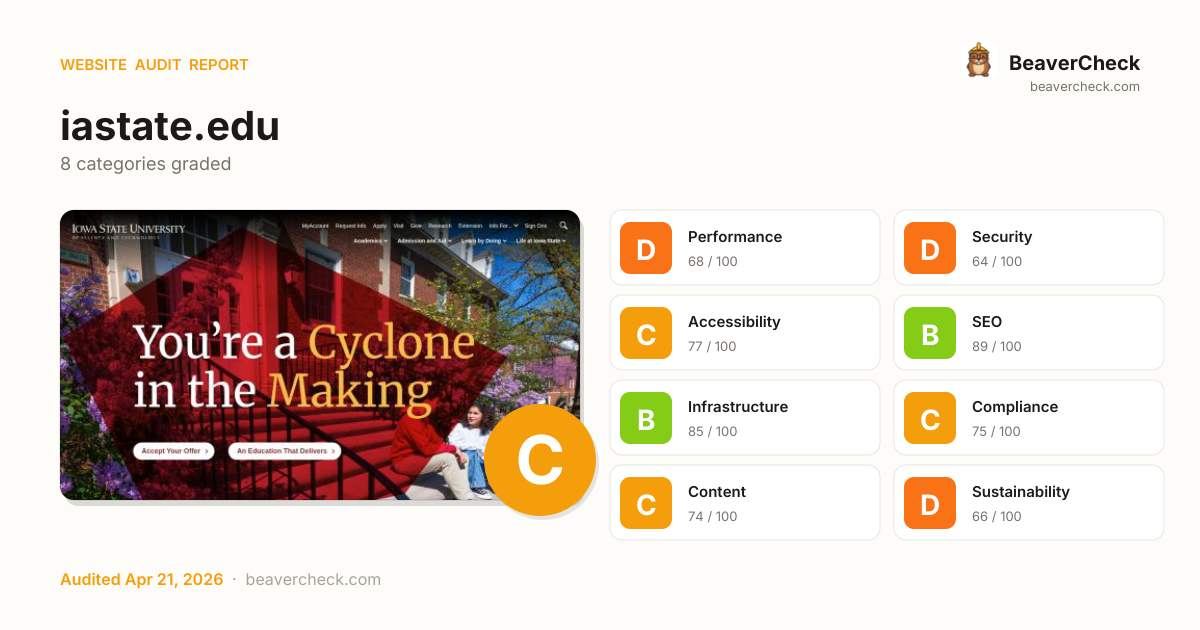Screen dimensions: 1200x630
Task: Click the Sustainability grade D badge
Action: click(930, 503)
